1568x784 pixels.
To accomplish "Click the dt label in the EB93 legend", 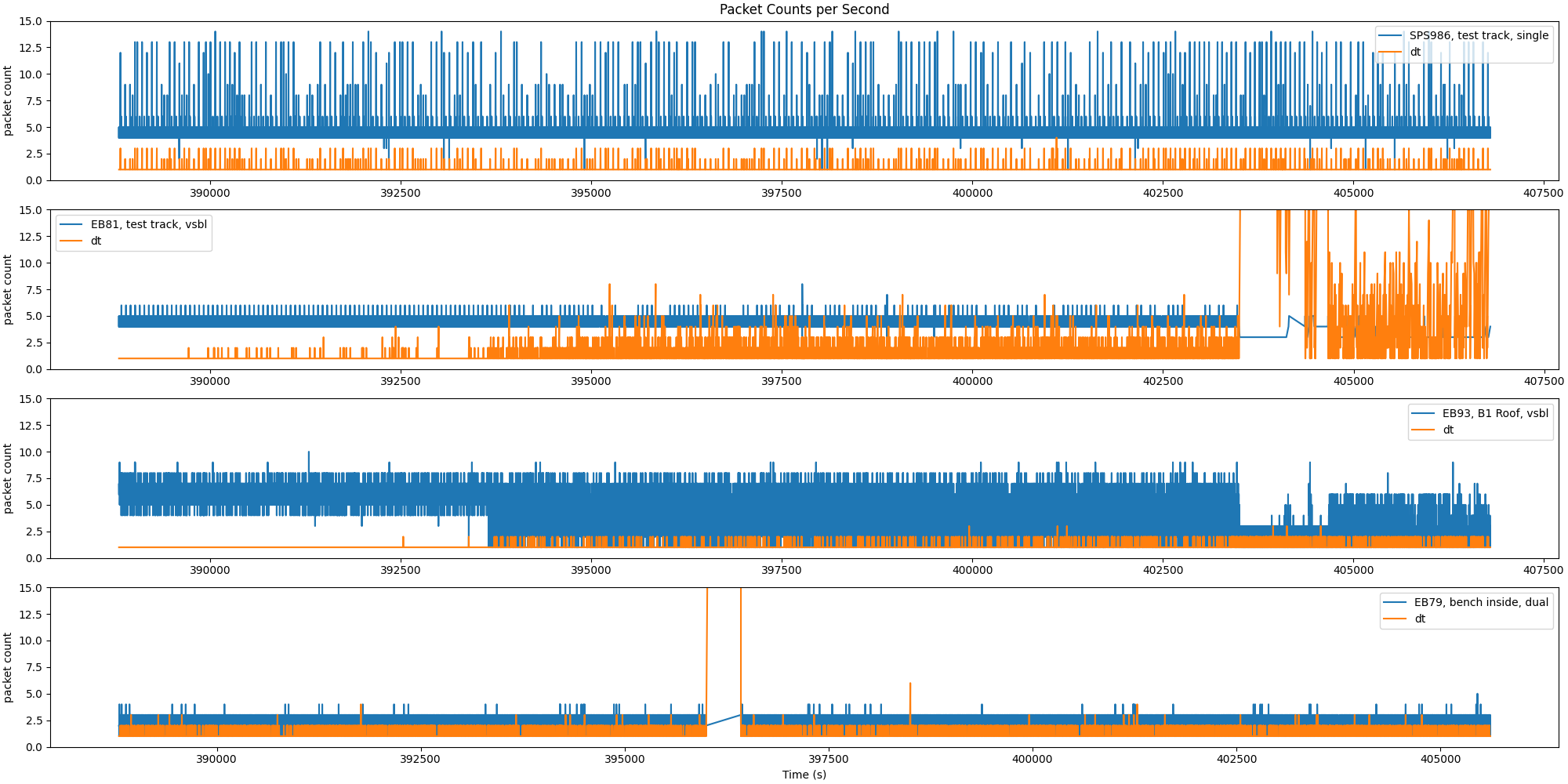I will (x=1448, y=430).
